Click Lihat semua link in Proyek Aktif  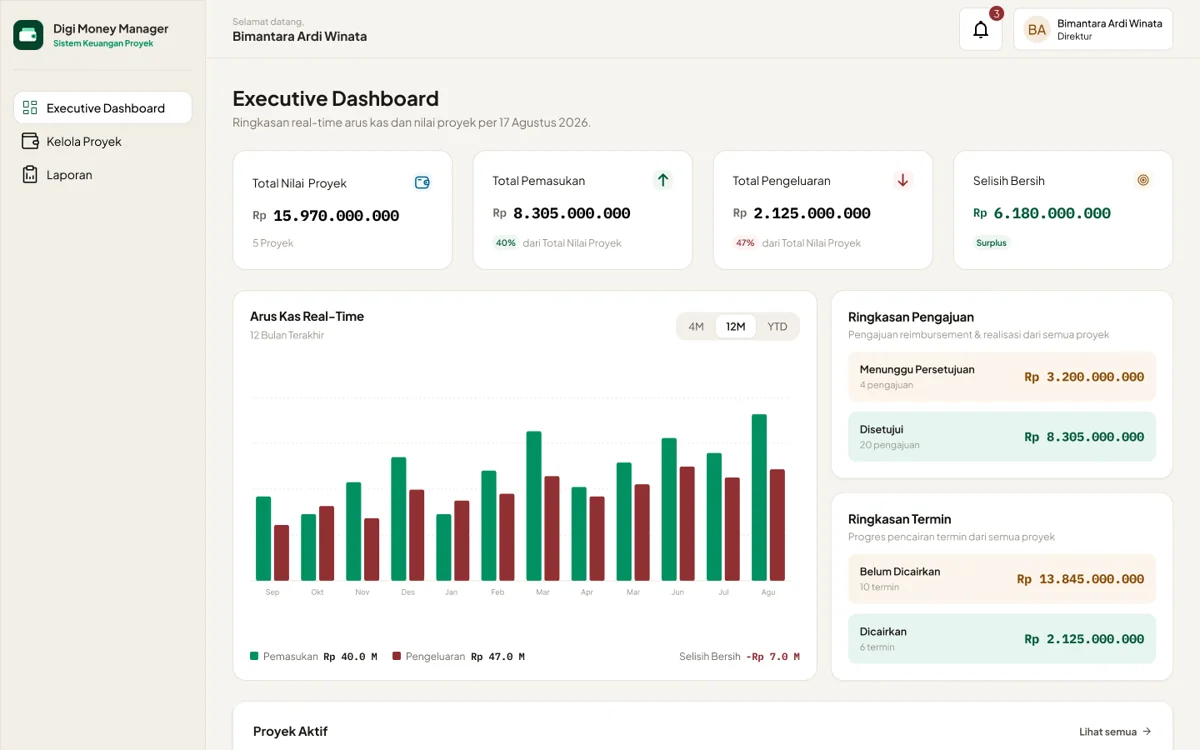click(1115, 732)
